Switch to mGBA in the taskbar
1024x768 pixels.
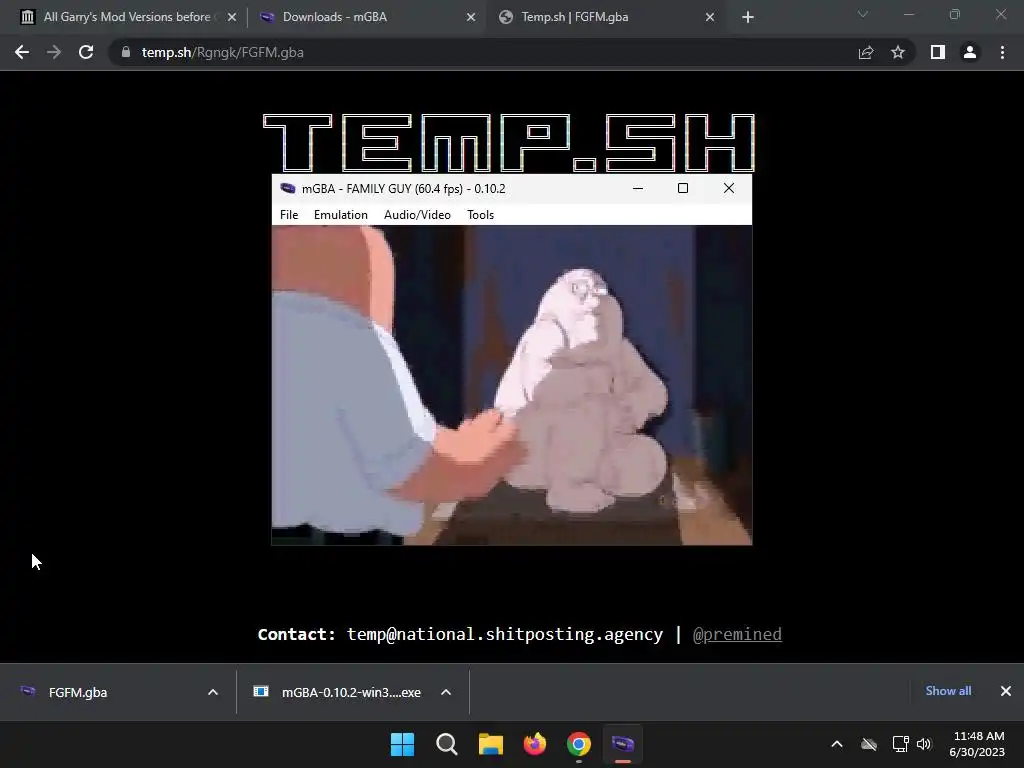[x=622, y=744]
